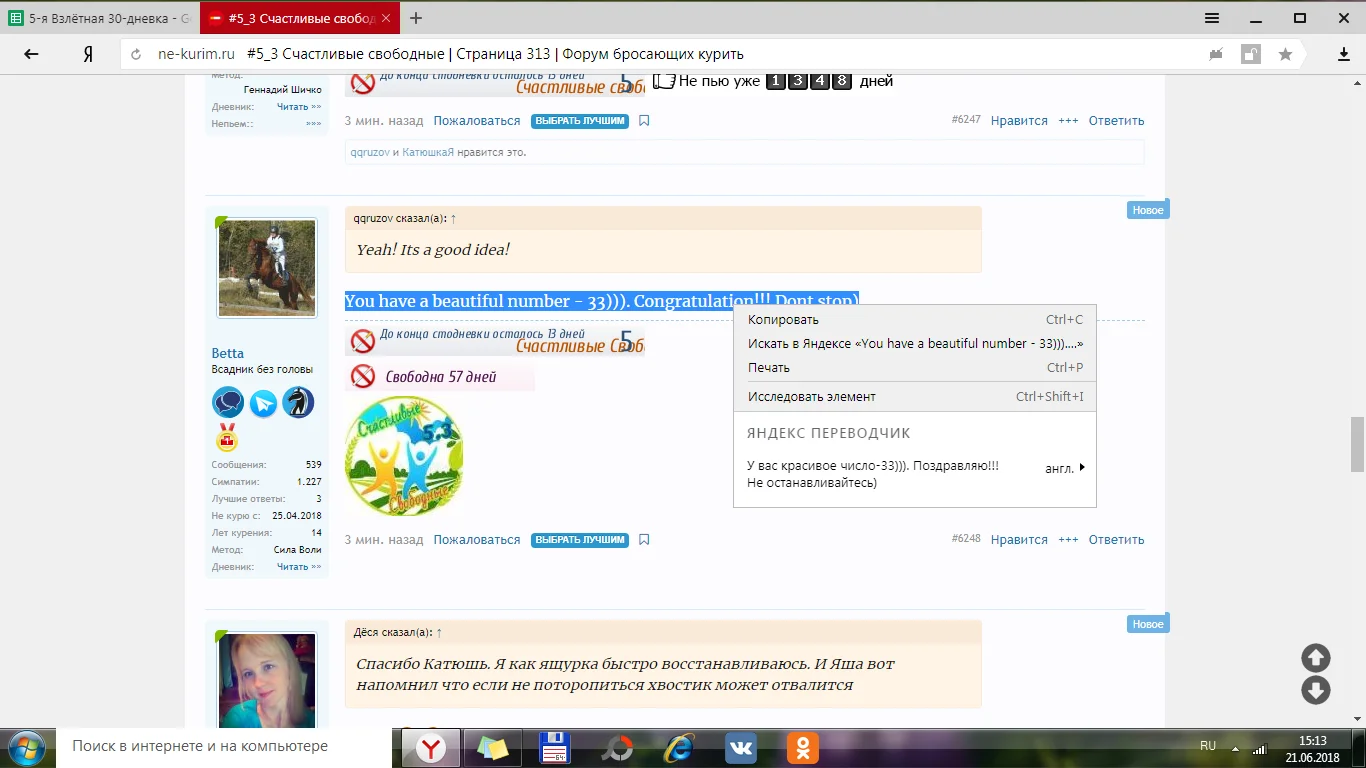Open the floppy disk app on the taskbar
This screenshot has width=1366, height=768.
(x=555, y=747)
